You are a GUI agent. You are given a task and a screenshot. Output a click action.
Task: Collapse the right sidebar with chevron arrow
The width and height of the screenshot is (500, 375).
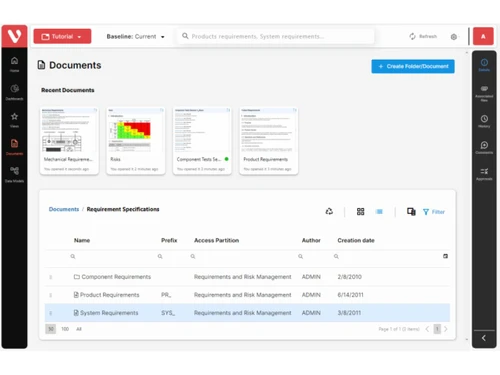[484, 338]
